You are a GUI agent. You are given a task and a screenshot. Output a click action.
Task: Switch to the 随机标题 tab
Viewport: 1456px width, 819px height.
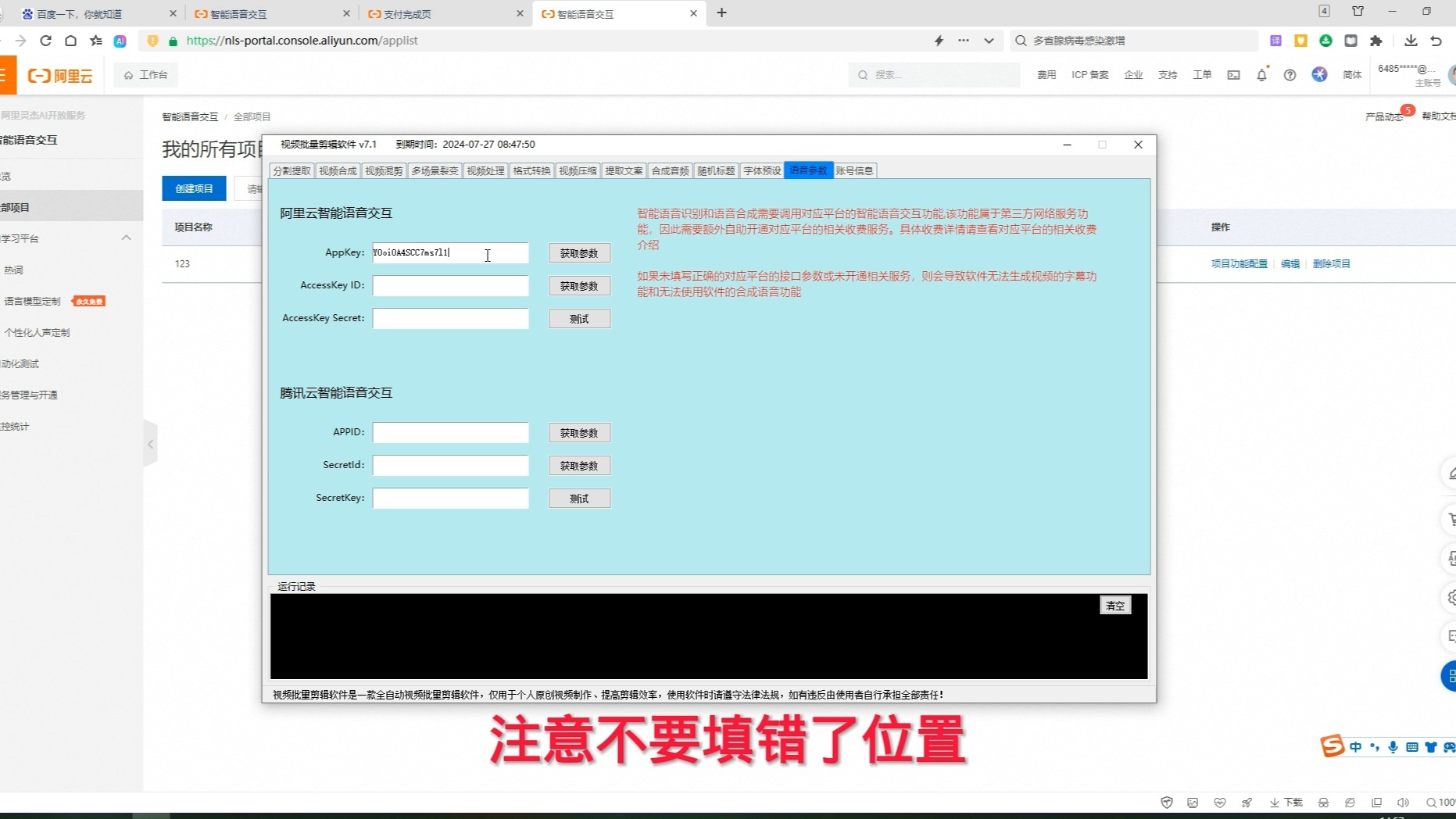tap(716, 170)
